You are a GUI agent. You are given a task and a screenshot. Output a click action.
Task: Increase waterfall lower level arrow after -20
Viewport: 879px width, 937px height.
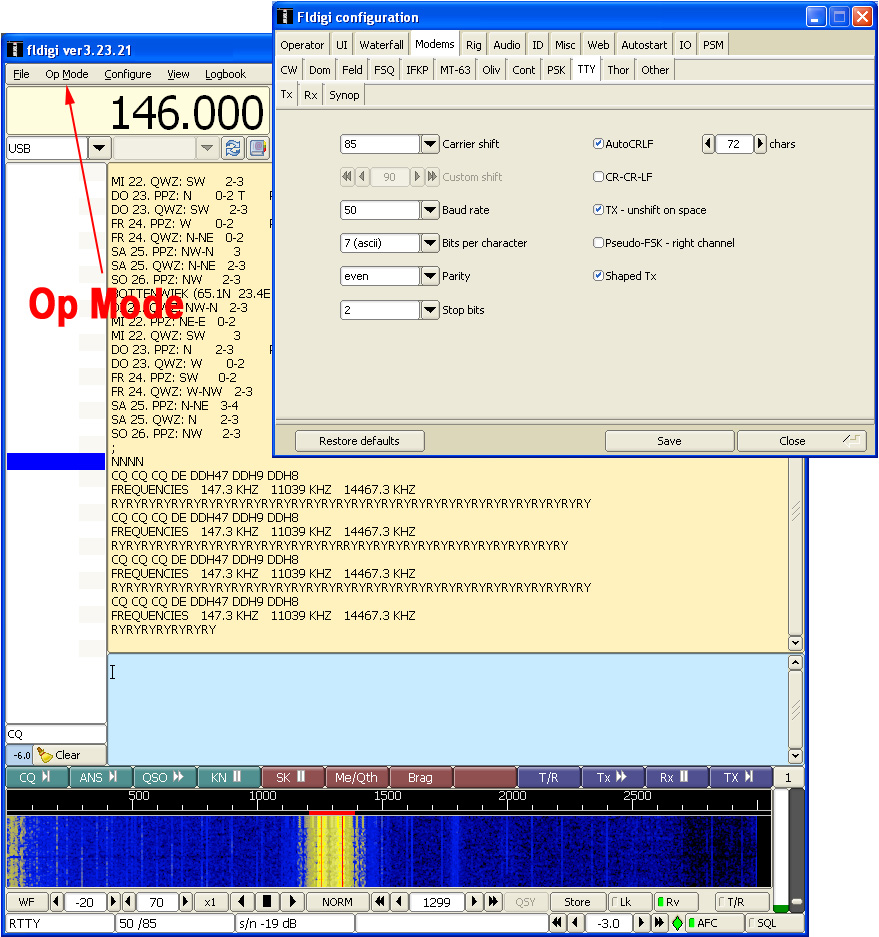(112, 901)
